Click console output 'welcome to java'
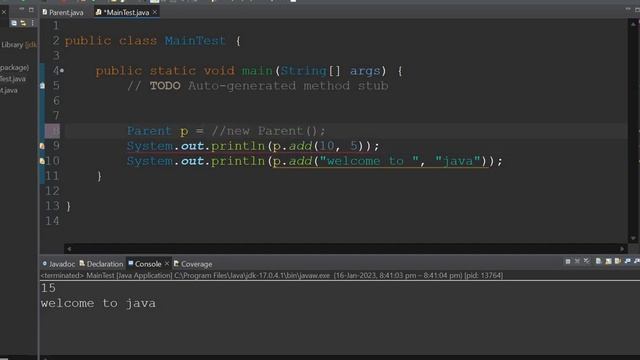The image size is (640, 360). coord(98,303)
